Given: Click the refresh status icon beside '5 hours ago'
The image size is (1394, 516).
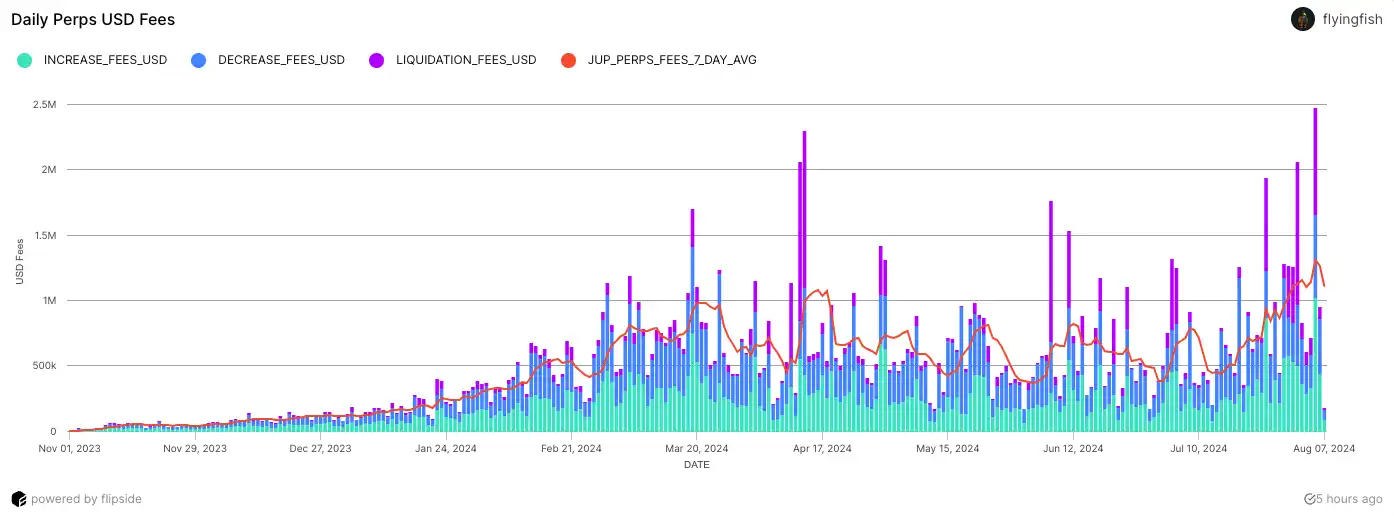Looking at the screenshot, I should (x=1310, y=498).
